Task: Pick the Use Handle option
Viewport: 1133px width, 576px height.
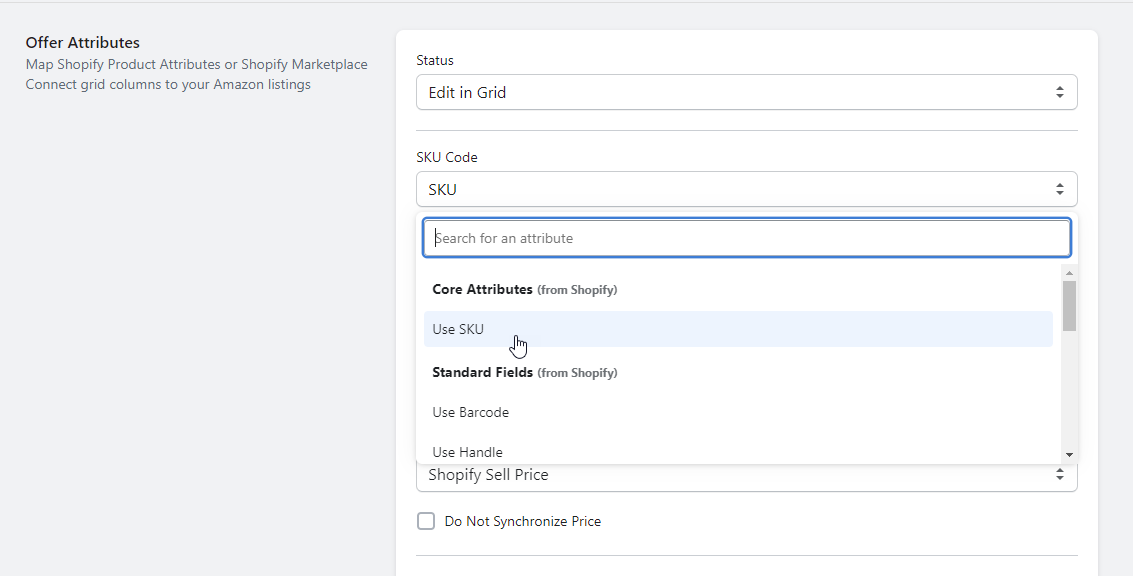Action: coord(738,452)
